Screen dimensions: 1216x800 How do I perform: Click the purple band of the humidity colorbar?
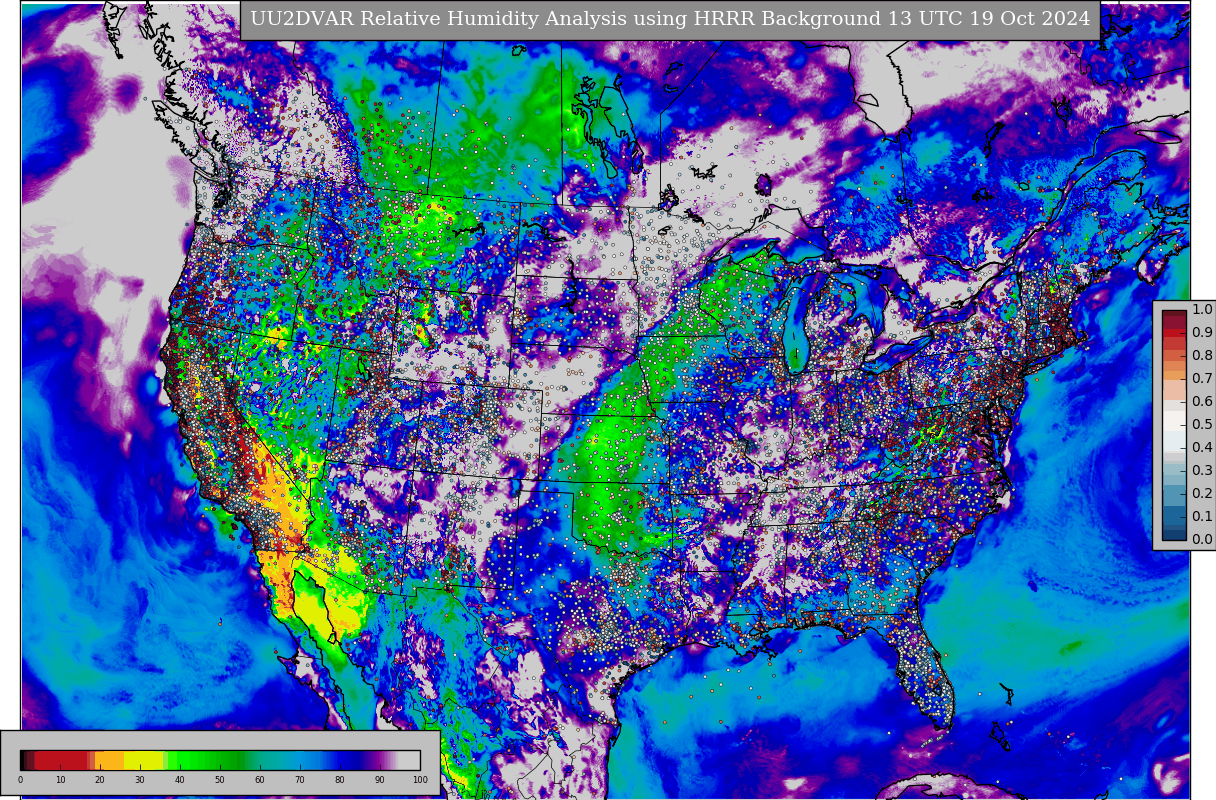click(x=377, y=760)
